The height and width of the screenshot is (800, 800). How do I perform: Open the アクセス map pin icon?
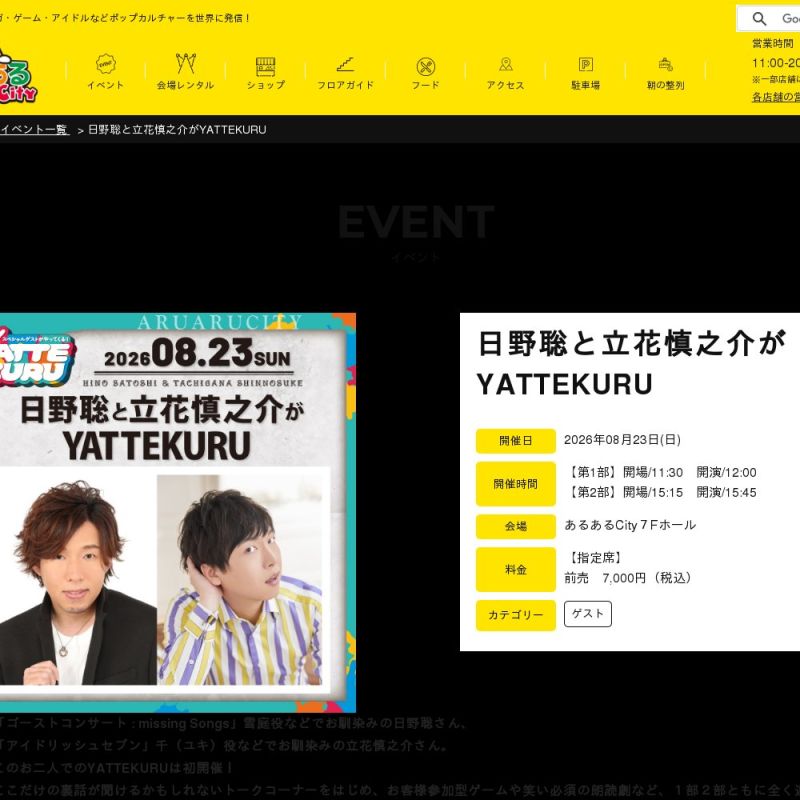coord(506,64)
